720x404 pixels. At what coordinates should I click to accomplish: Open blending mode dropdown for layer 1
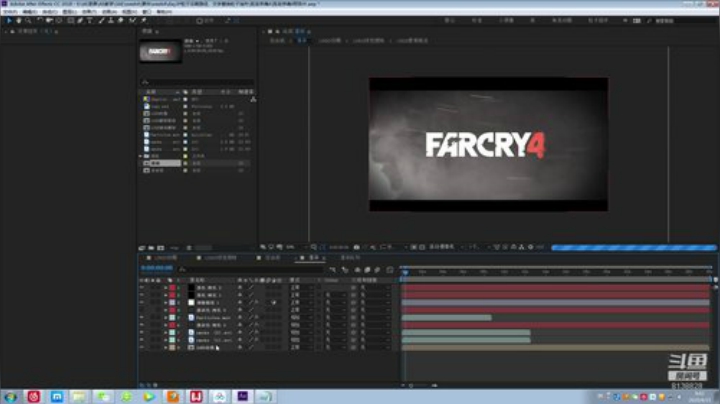coord(302,288)
